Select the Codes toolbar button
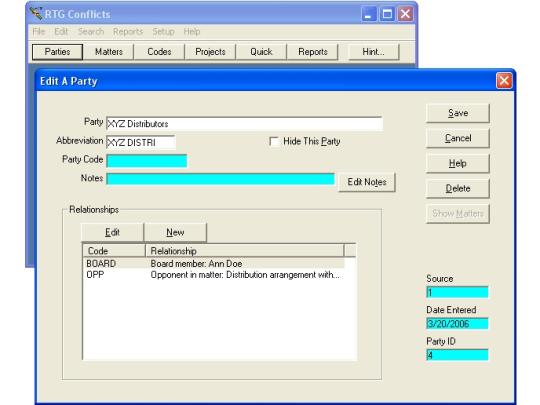 (159, 52)
